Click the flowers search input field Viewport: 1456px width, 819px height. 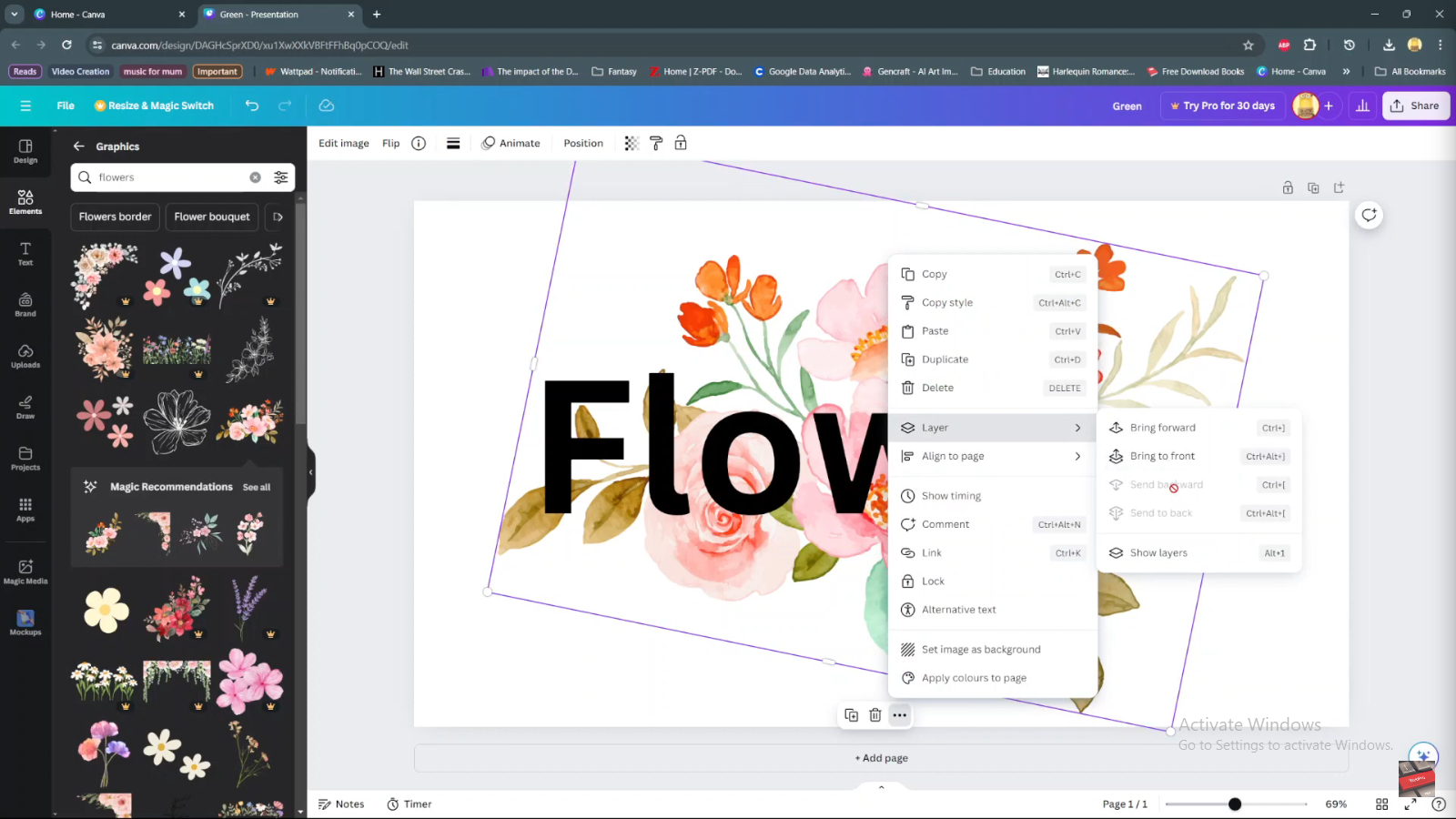click(x=171, y=177)
